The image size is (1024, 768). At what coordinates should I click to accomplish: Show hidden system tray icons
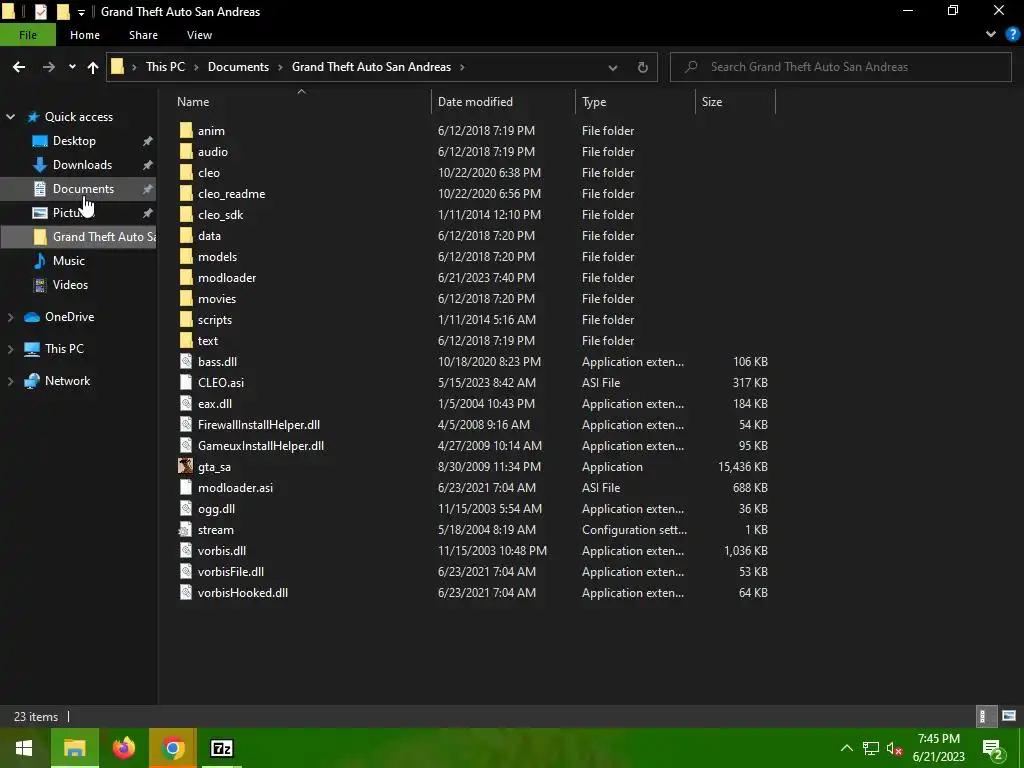click(x=846, y=748)
